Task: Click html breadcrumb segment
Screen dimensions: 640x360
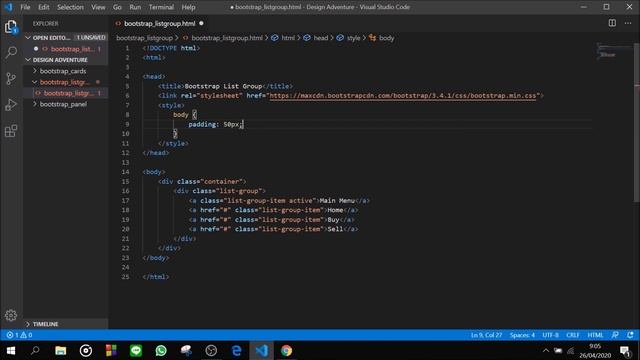Action: pos(288,38)
